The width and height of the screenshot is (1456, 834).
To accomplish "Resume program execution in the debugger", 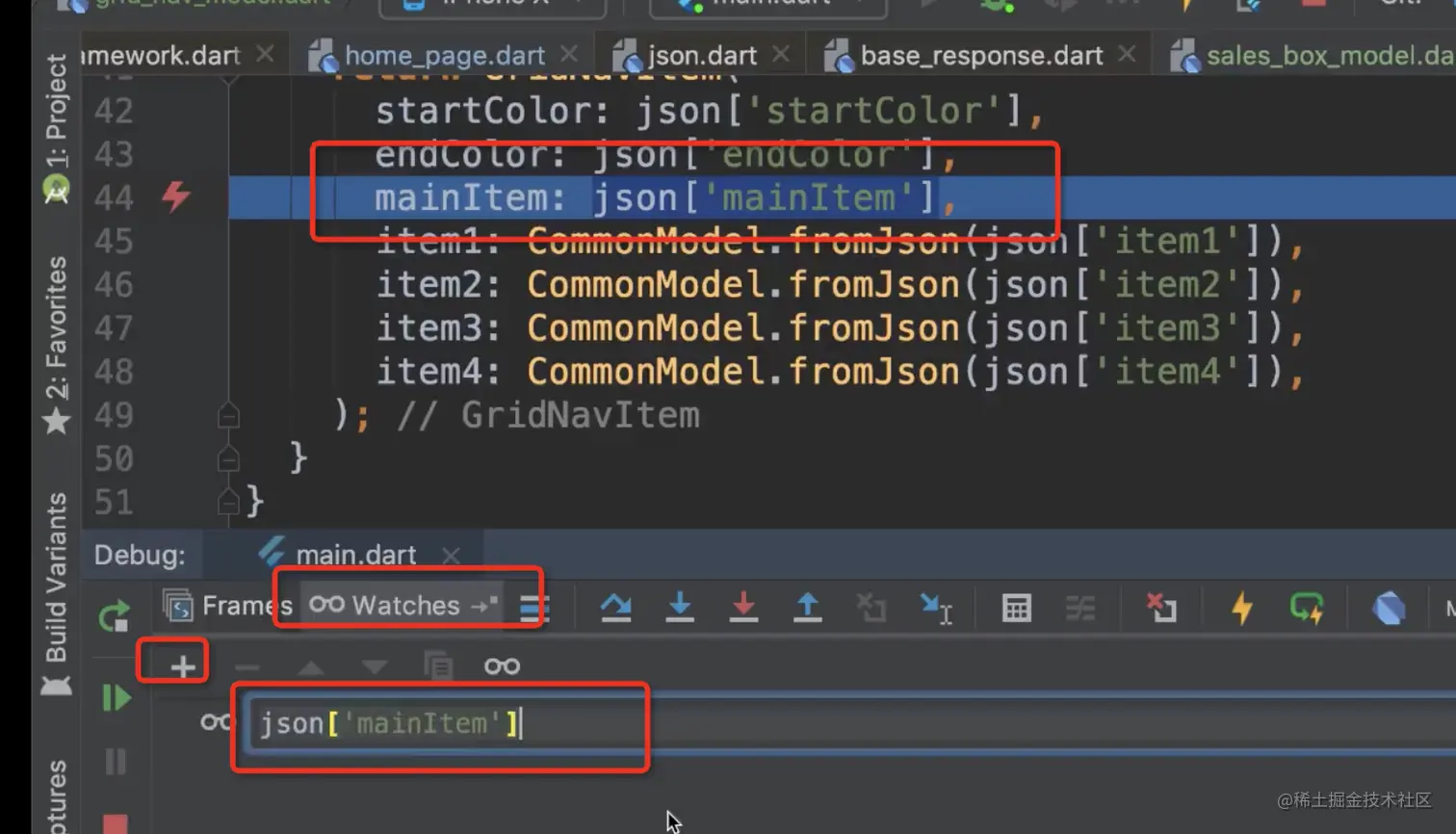I will coord(116,697).
